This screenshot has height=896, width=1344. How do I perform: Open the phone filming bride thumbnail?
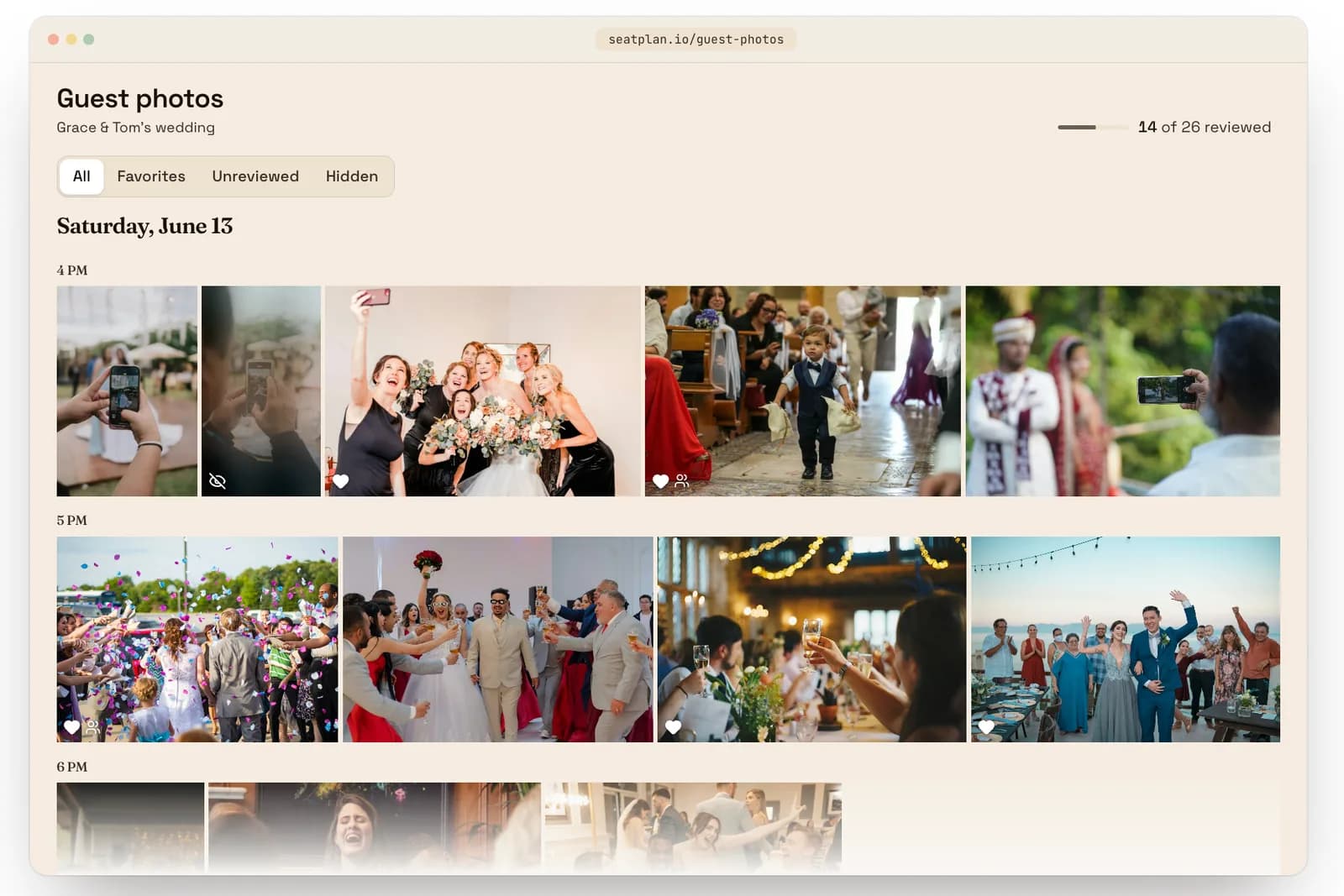(127, 391)
